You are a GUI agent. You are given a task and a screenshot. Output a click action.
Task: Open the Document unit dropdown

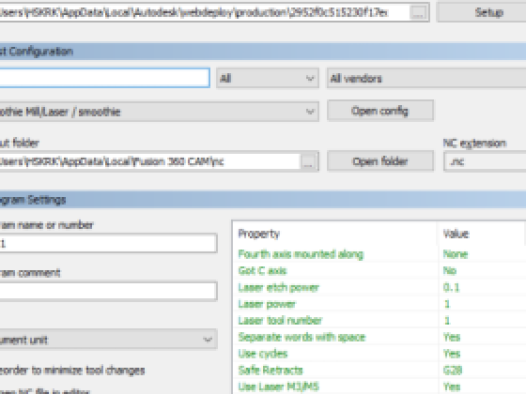(108, 340)
